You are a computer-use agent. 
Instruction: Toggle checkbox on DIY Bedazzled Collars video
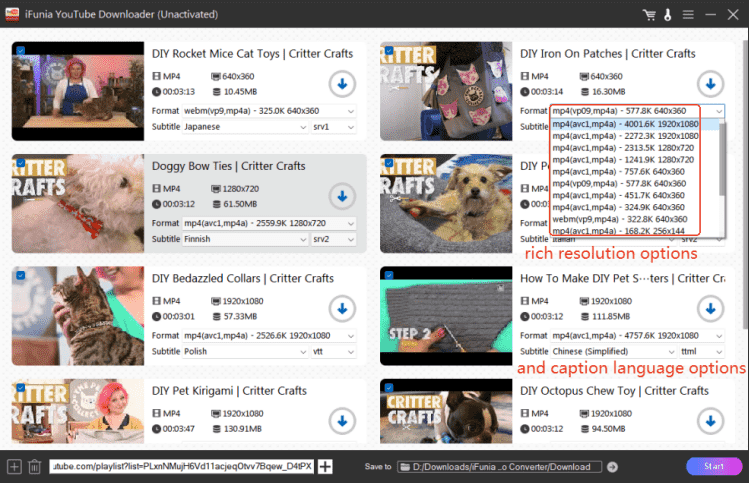coord(21,274)
